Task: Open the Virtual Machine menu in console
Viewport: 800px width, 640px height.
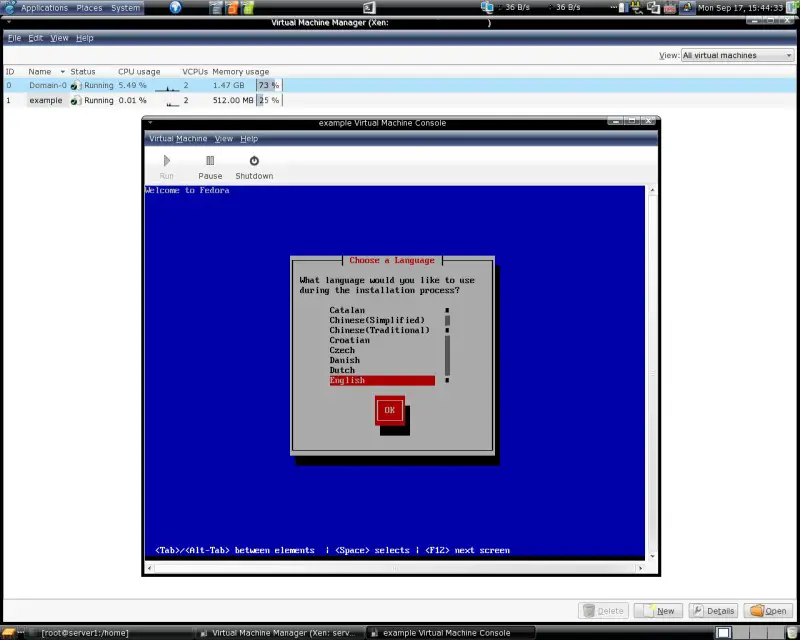Action: pyautogui.click(x=178, y=138)
